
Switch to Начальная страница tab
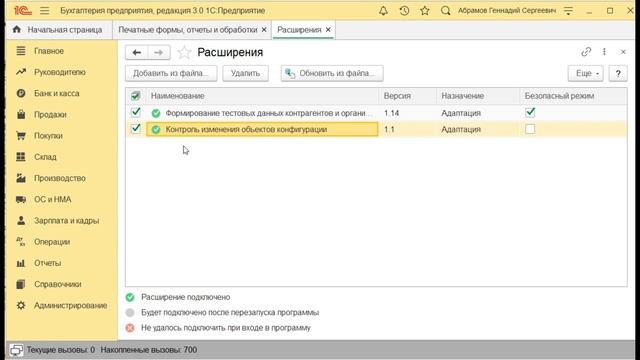pos(60,30)
